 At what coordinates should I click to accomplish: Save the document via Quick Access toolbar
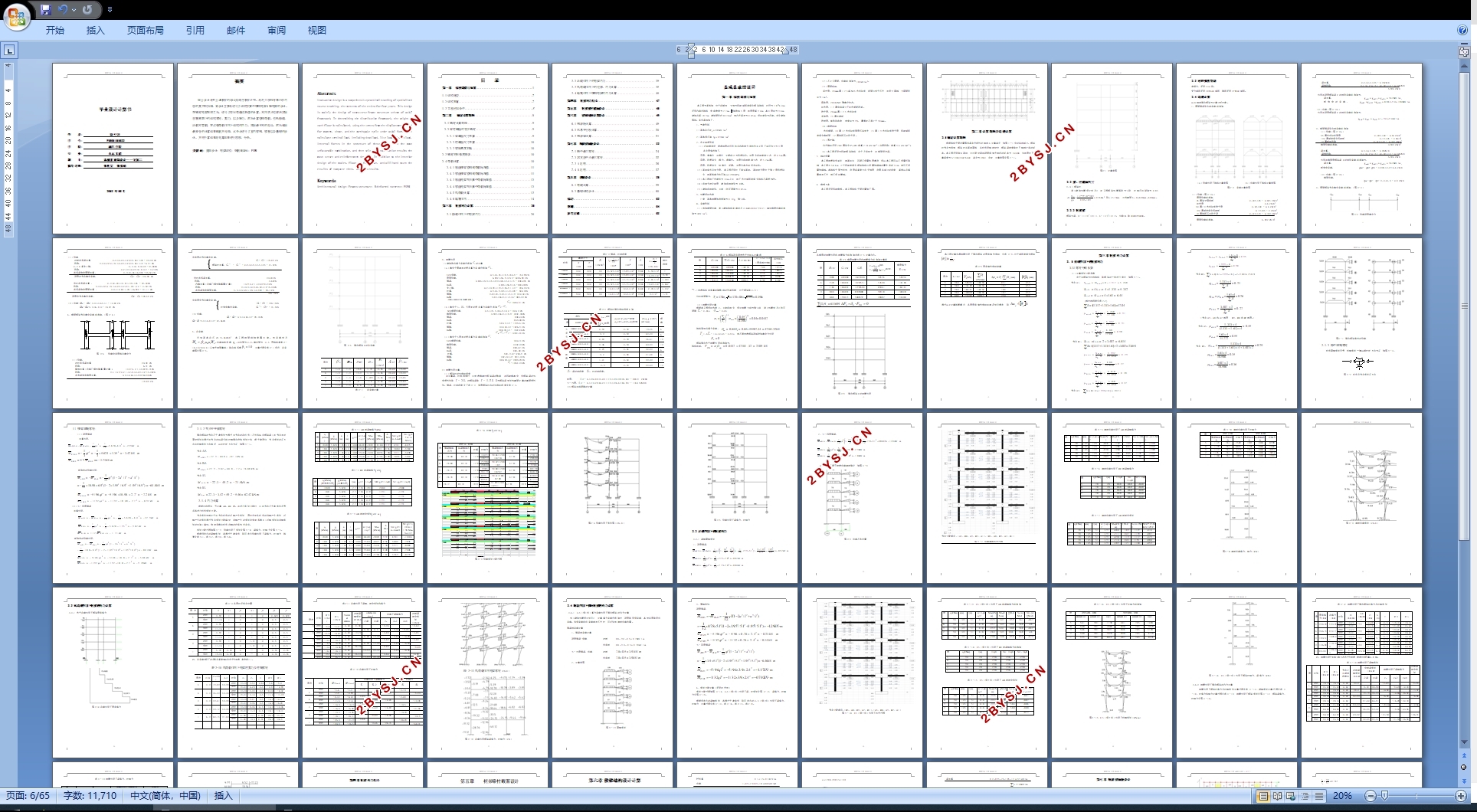pyautogui.click(x=45, y=9)
